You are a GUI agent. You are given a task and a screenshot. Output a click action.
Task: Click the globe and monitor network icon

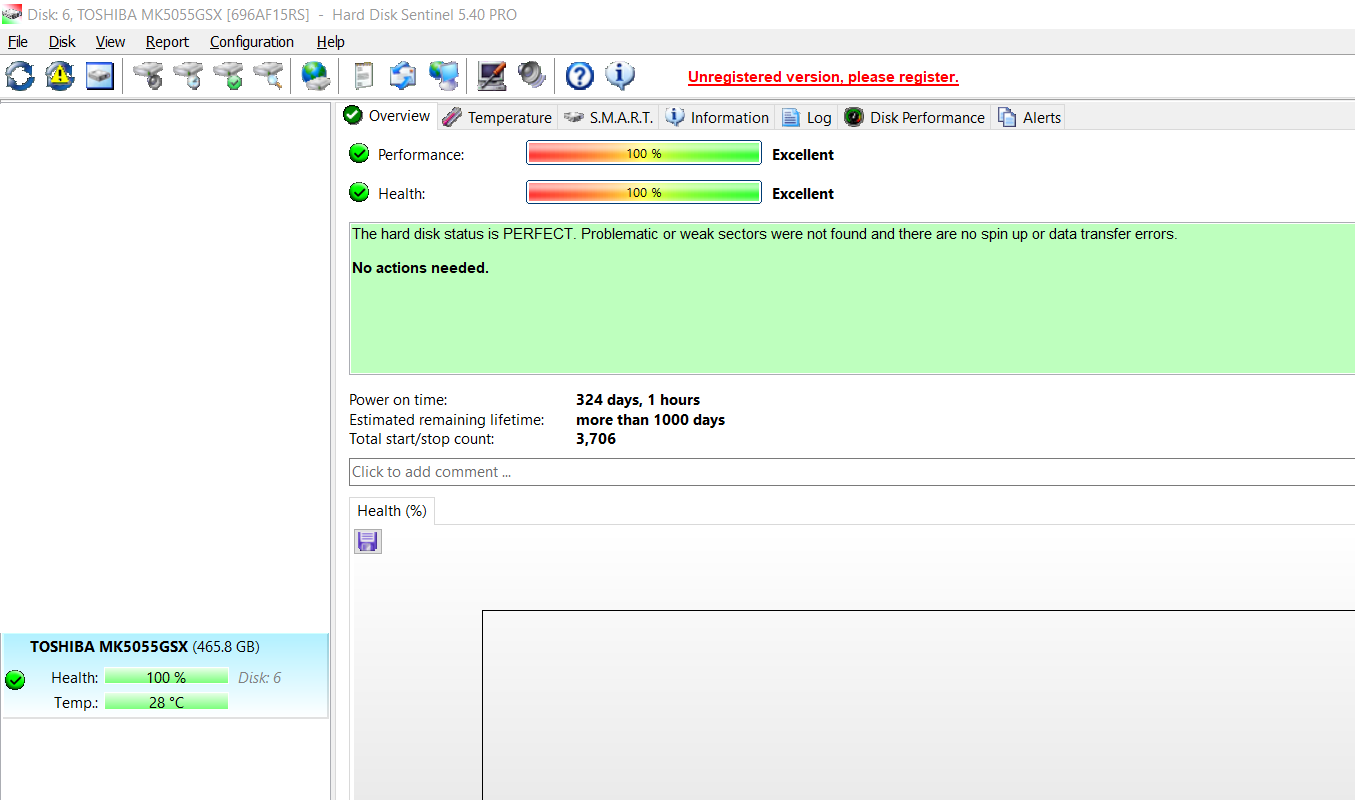tap(443, 76)
